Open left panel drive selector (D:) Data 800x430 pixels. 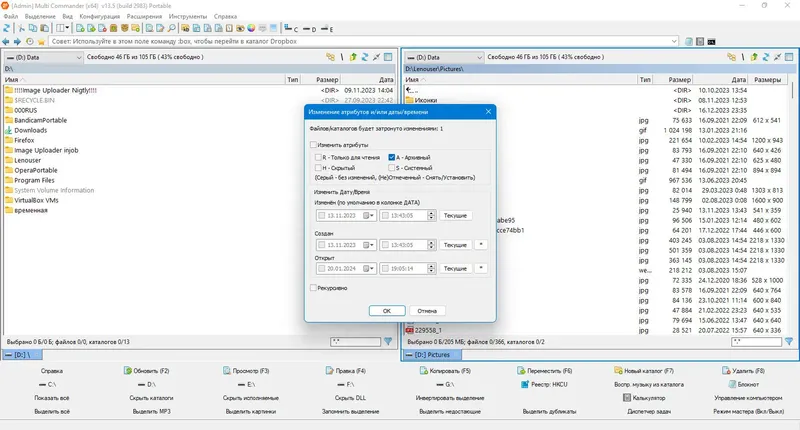pyautogui.click(x=43, y=57)
